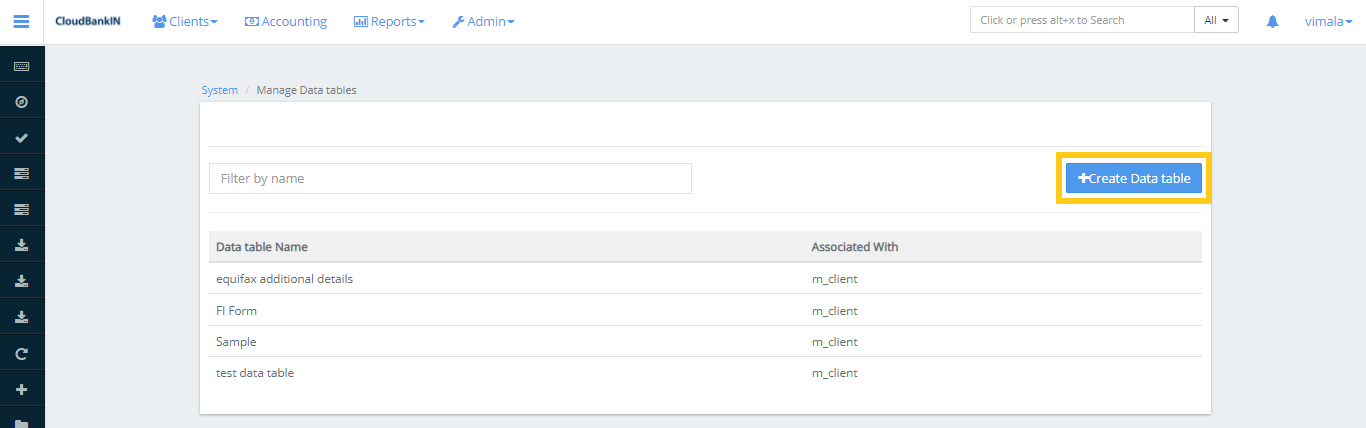The height and width of the screenshot is (428, 1366).
Task: Open the notifications bell
Action: click(x=1272, y=21)
